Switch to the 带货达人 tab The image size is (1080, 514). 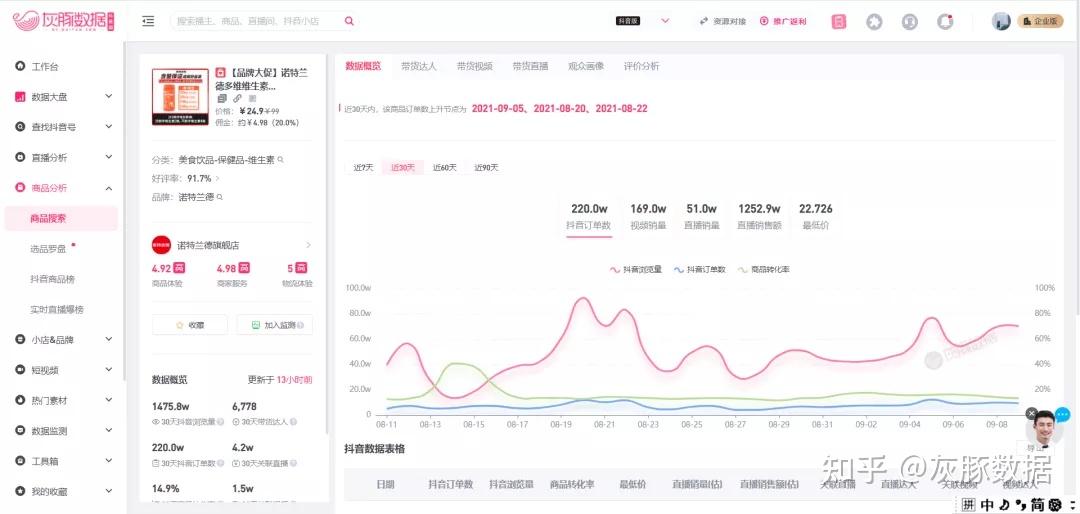click(x=419, y=66)
